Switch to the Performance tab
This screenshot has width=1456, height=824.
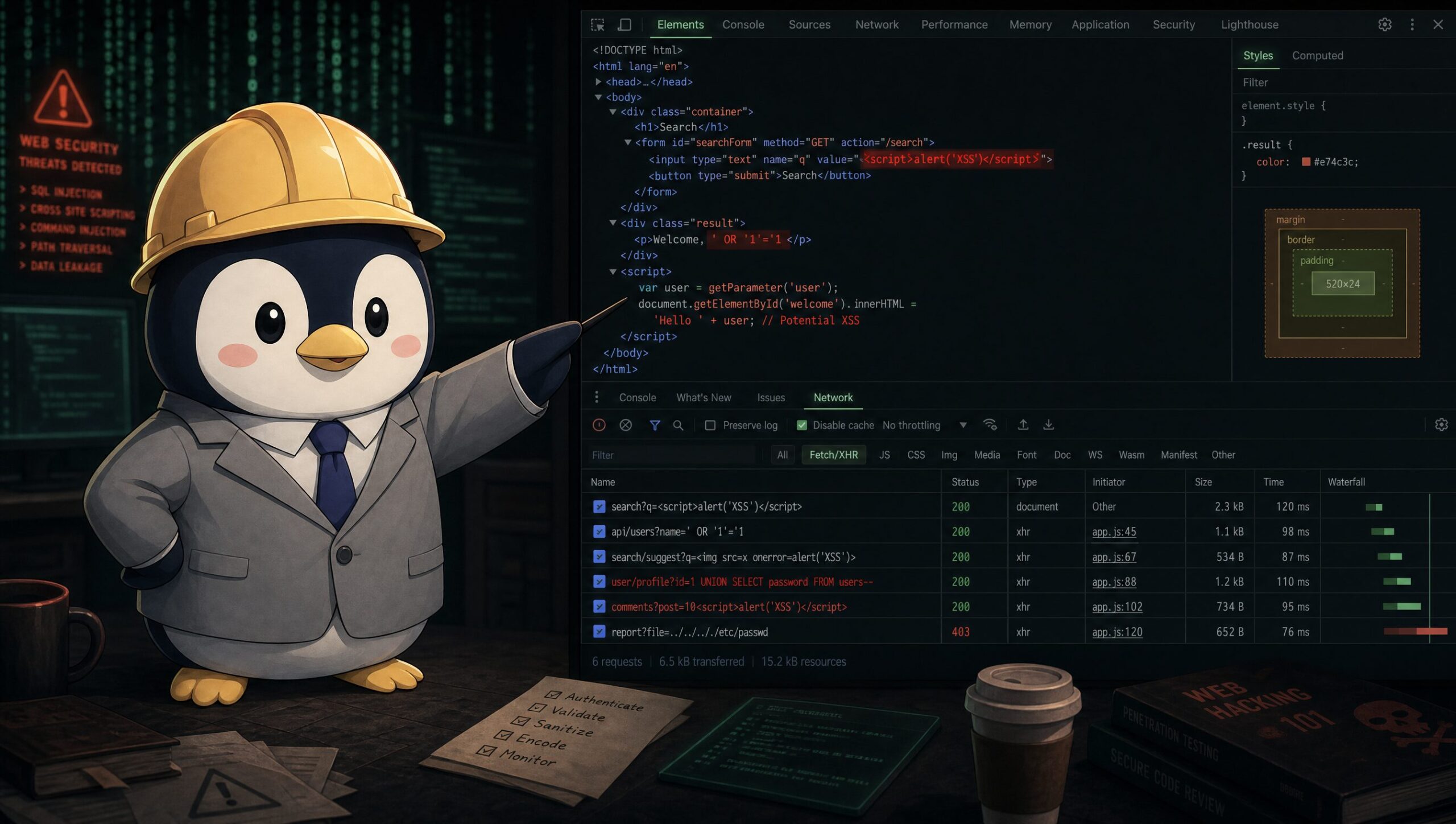point(954,24)
